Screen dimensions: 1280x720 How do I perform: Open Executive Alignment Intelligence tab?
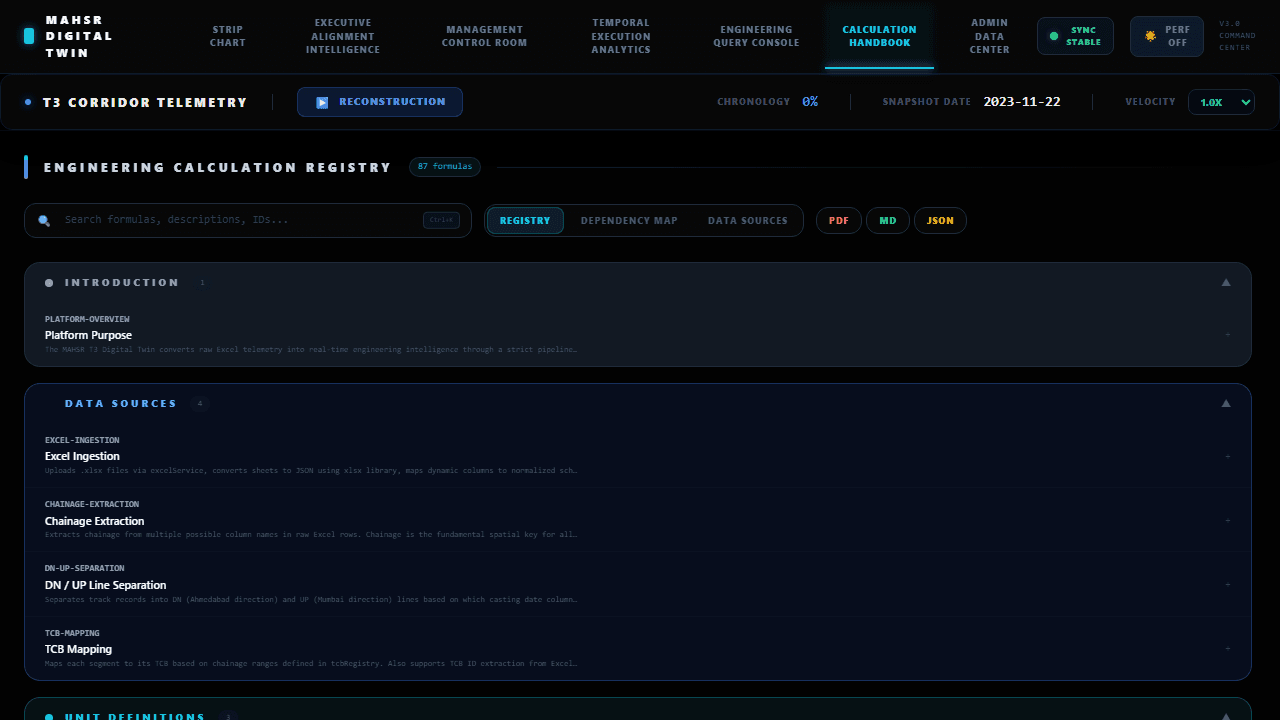tap(343, 36)
